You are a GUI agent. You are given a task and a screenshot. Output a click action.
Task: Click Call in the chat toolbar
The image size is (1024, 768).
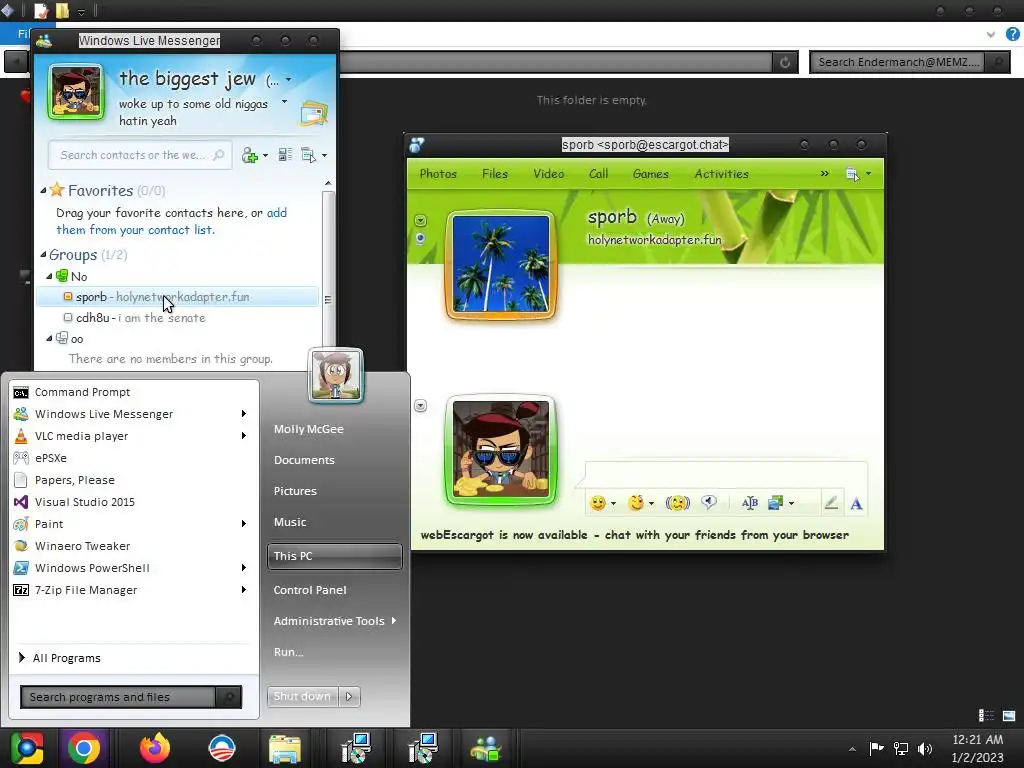598,174
